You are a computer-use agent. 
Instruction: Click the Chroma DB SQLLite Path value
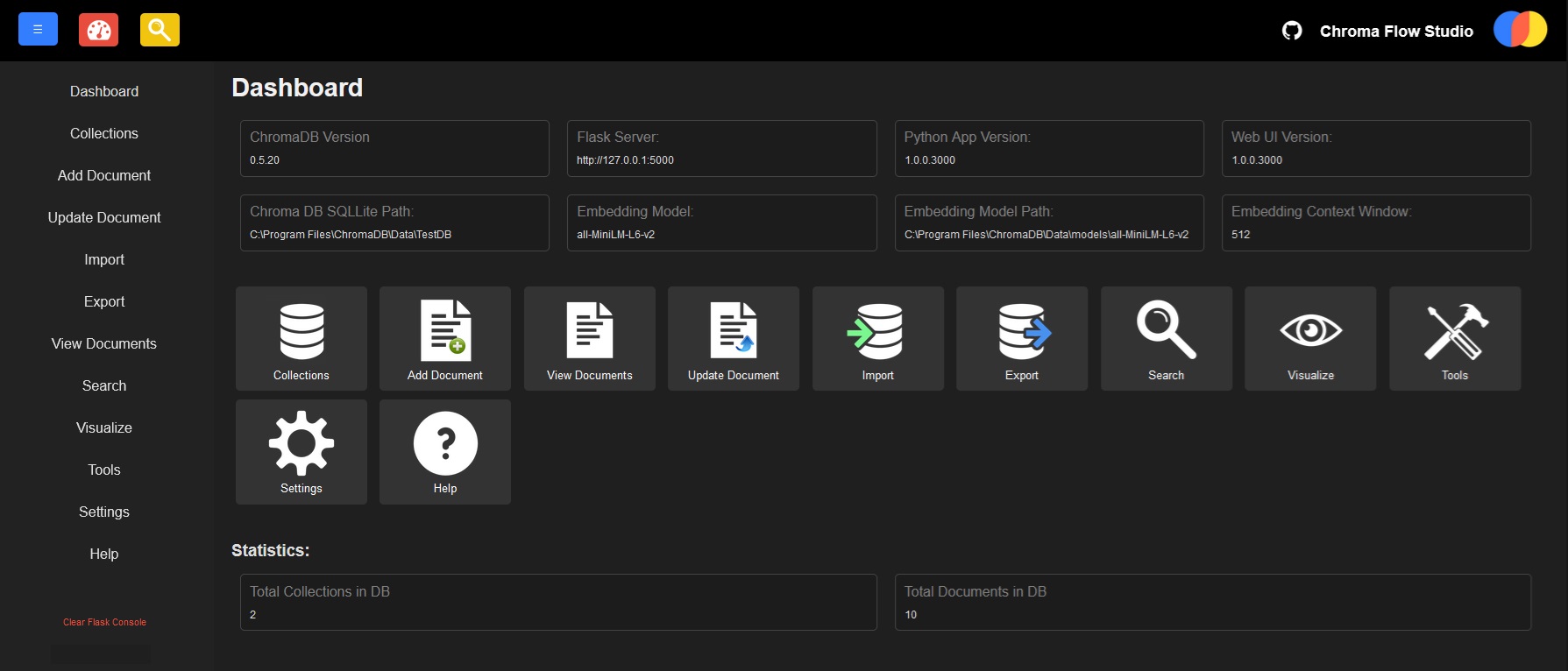[x=351, y=235]
